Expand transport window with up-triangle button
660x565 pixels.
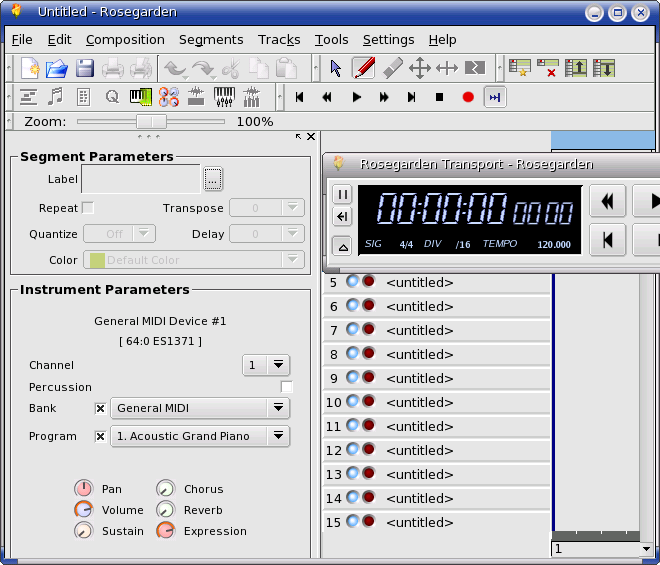(343, 247)
